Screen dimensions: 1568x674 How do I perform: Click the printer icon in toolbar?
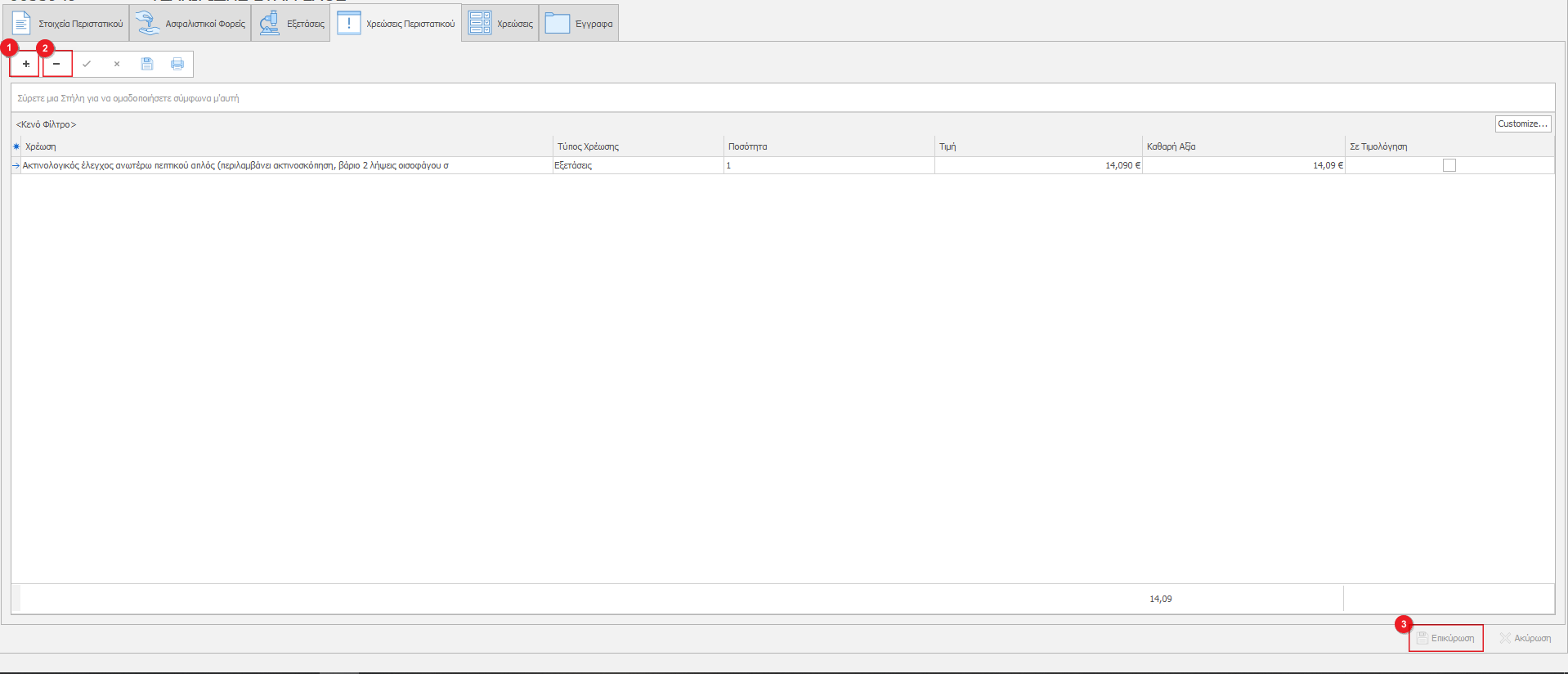(177, 64)
